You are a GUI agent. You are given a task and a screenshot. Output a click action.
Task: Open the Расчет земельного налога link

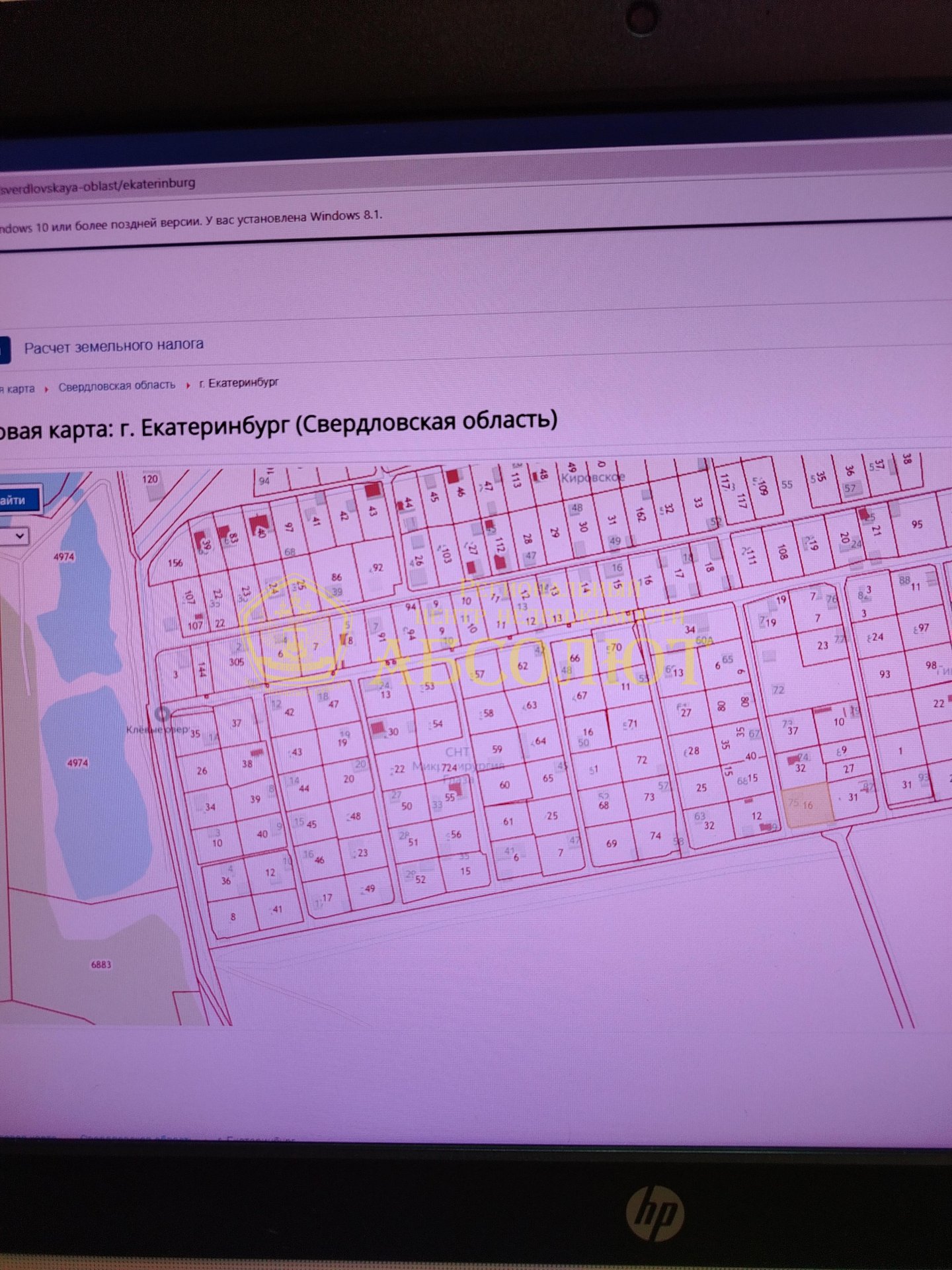click(x=114, y=346)
